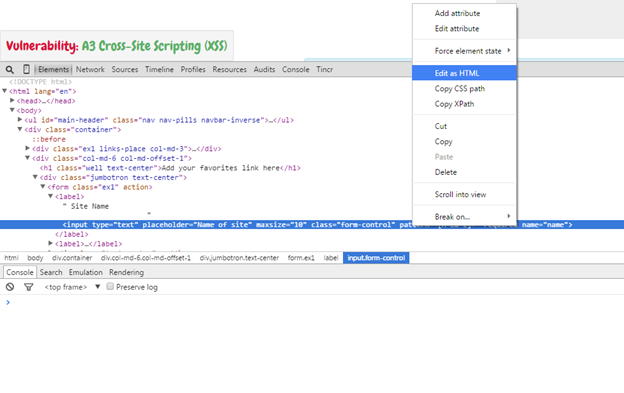Click the div.col-md-6.col-md-offset-1 breadcrumb

146,258
